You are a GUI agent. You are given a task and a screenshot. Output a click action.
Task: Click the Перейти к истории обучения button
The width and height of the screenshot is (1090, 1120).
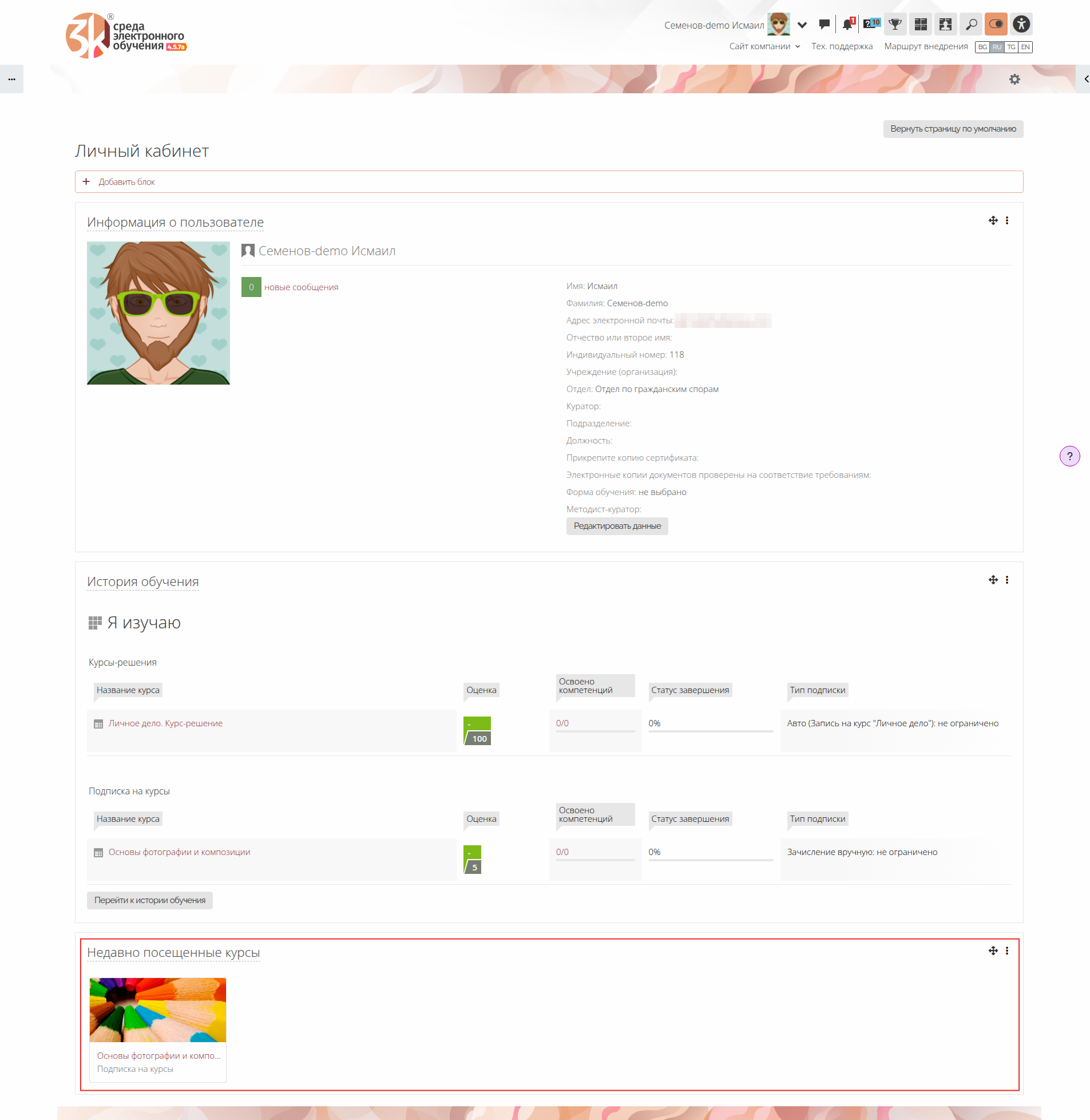click(x=149, y=900)
